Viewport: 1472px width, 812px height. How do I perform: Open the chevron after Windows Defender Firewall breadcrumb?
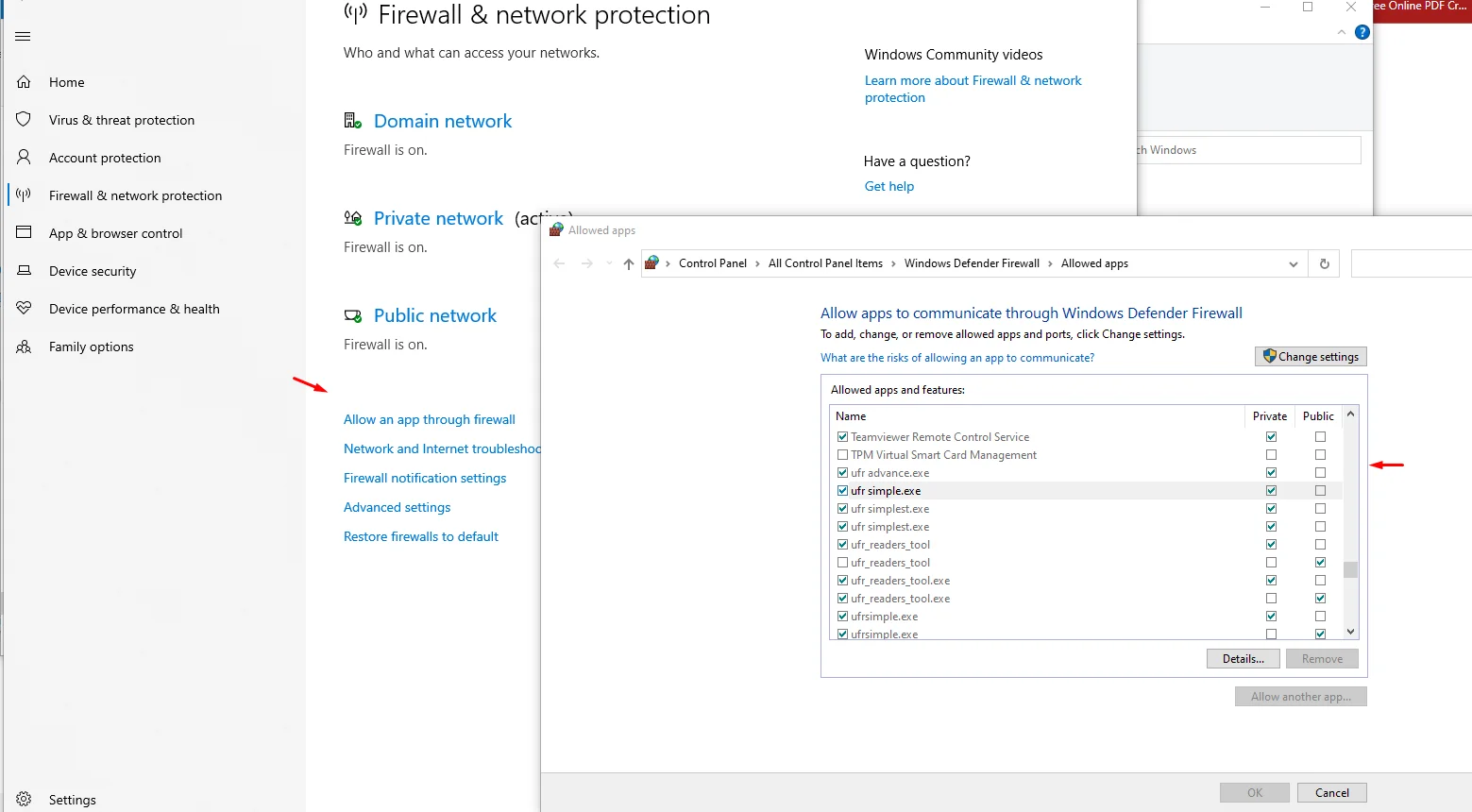point(1050,264)
